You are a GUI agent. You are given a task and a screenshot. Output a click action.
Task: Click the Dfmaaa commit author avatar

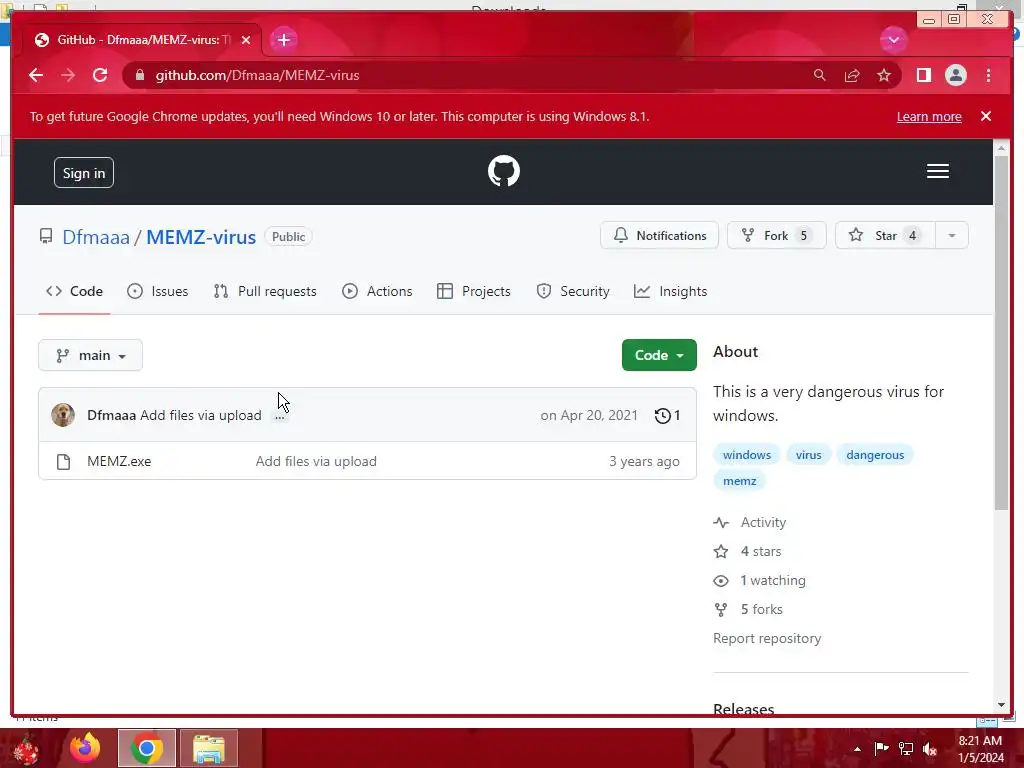(x=63, y=415)
